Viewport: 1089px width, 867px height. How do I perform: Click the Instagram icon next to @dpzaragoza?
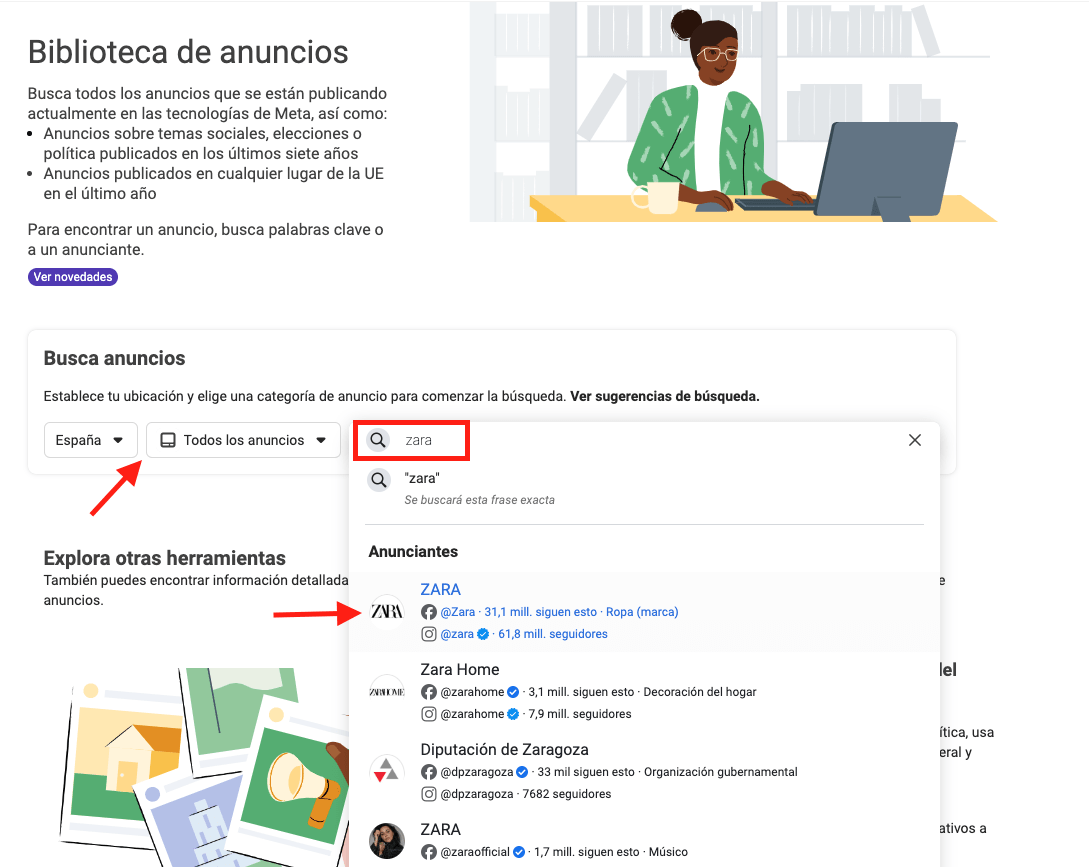(x=429, y=793)
